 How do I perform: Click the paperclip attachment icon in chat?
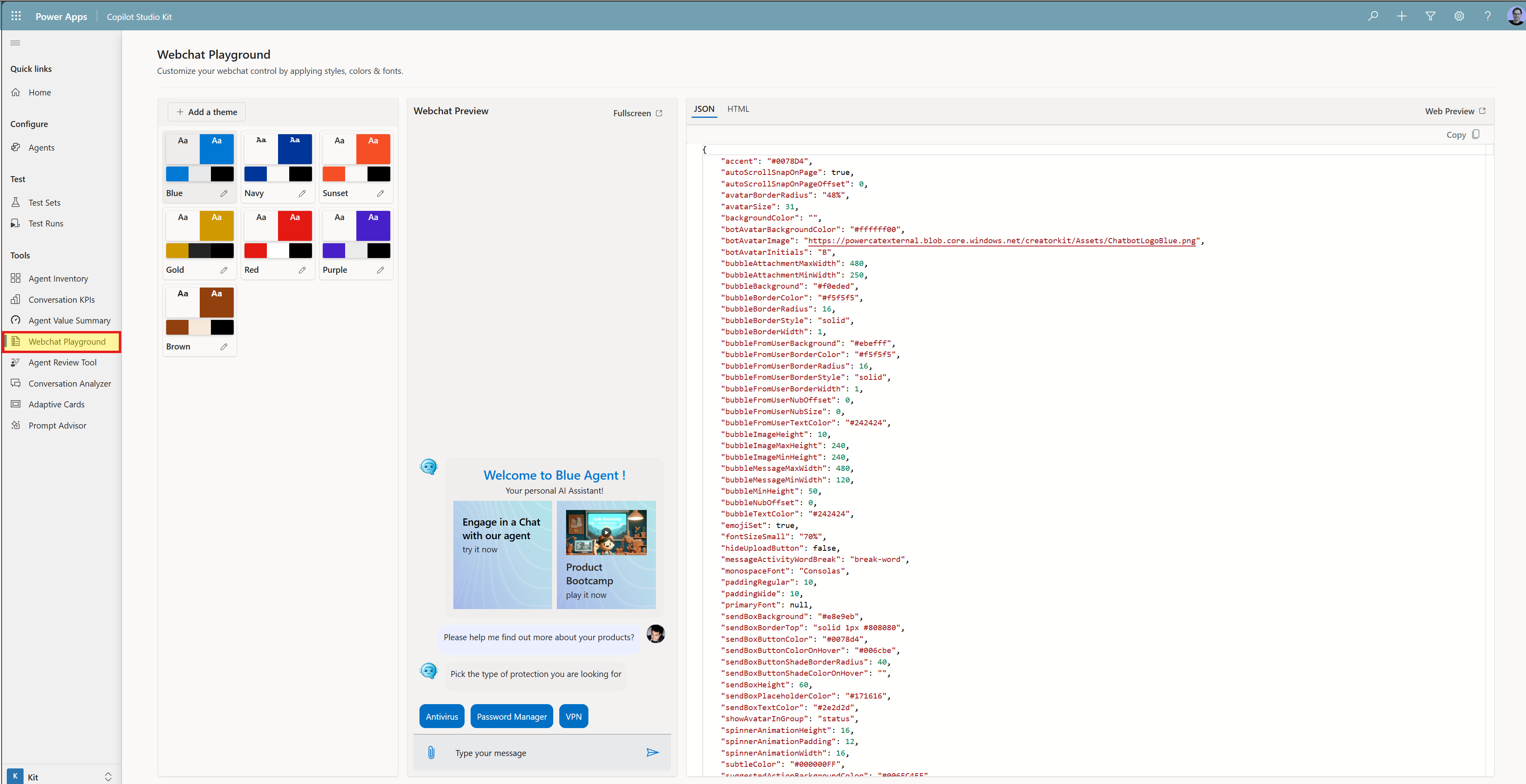[x=431, y=752]
